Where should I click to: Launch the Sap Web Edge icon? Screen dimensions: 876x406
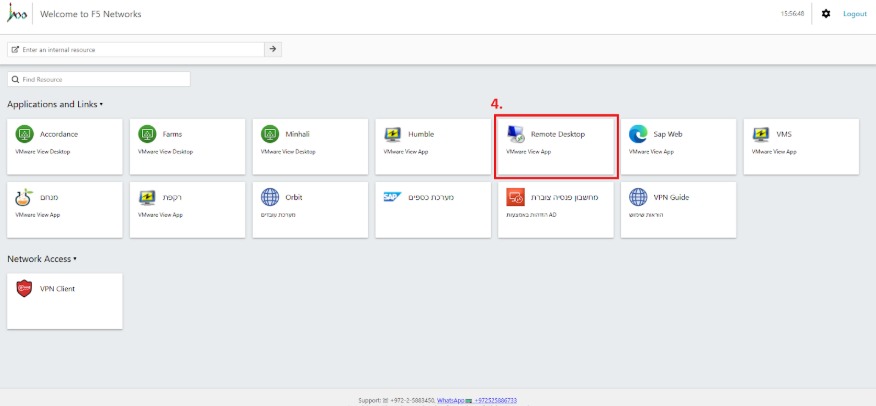coord(638,134)
